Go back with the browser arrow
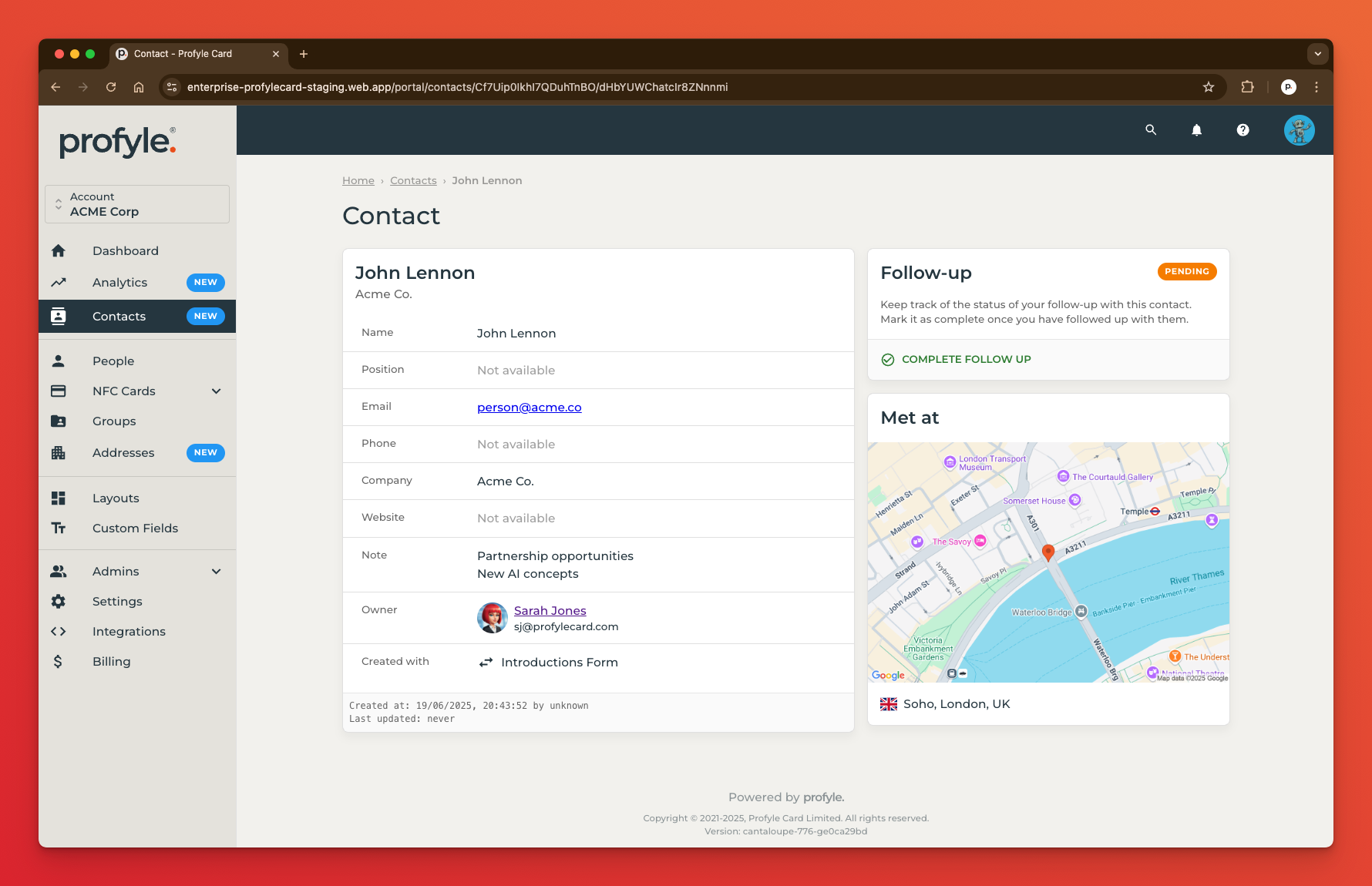Viewport: 1372px width, 886px height. [55, 87]
